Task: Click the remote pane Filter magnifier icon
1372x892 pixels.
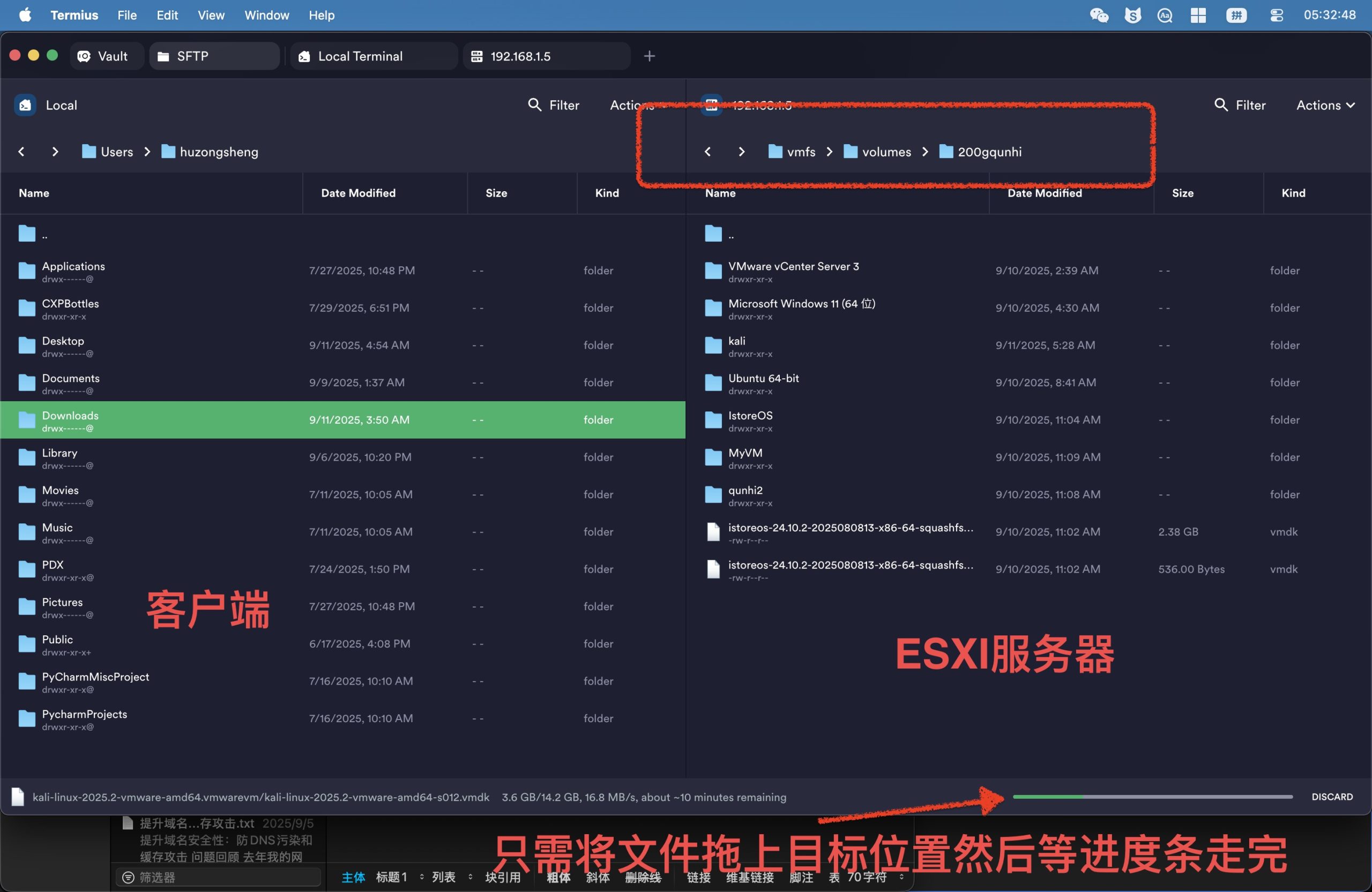Action: click(1220, 105)
